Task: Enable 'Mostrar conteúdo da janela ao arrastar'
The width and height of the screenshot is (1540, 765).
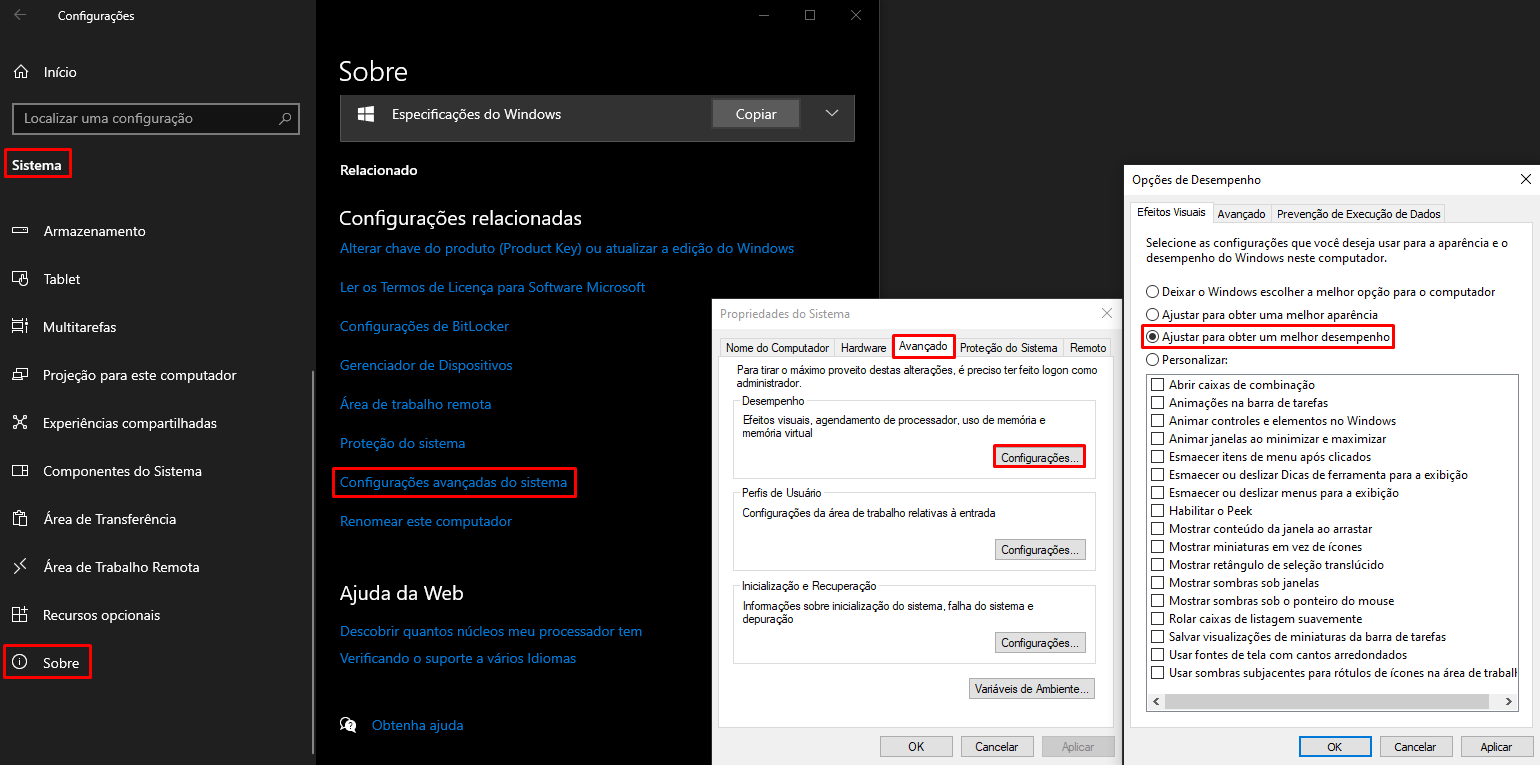Action: (x=1158, y=529)
